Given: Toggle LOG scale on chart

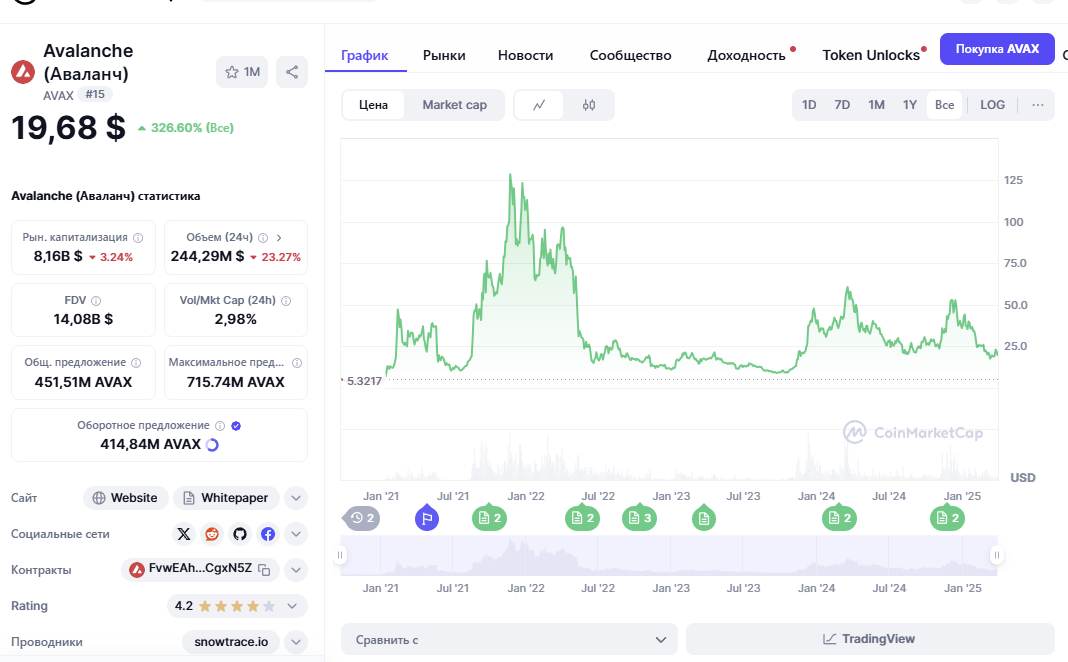Looking at the screenshot, I should (992, 105).
